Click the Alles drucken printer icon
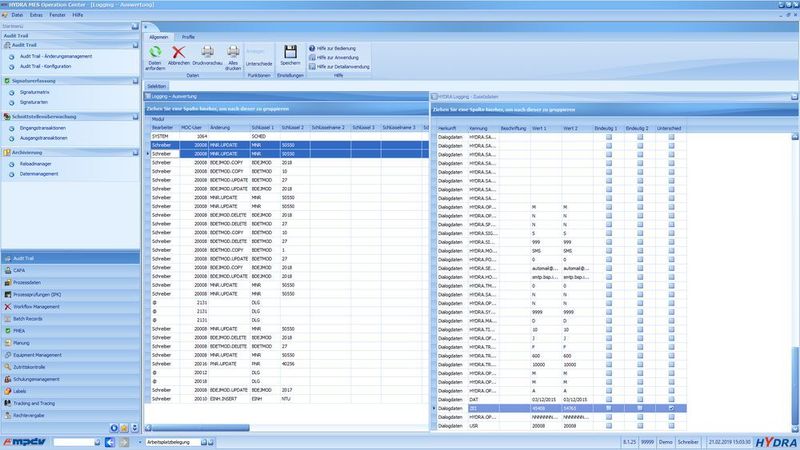The image size is (800, 450). [233, 51]
